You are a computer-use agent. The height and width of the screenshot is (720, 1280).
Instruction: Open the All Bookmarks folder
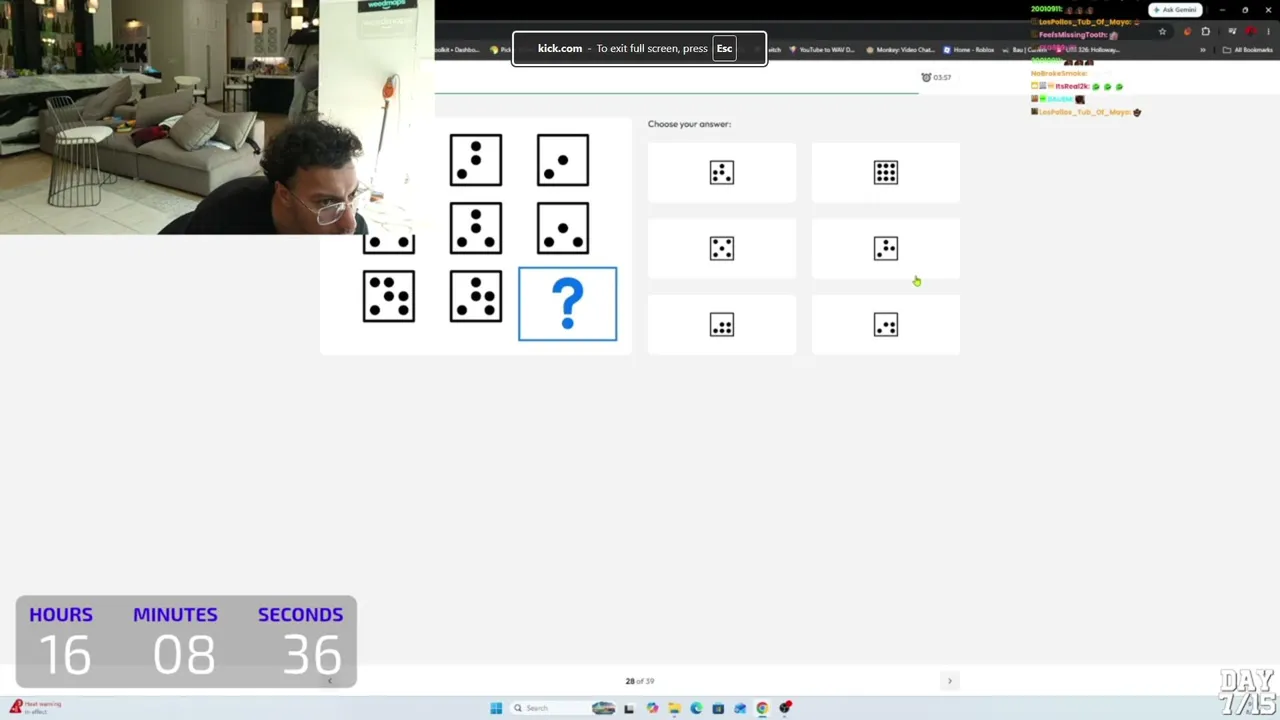click(x=1247, y=50)
